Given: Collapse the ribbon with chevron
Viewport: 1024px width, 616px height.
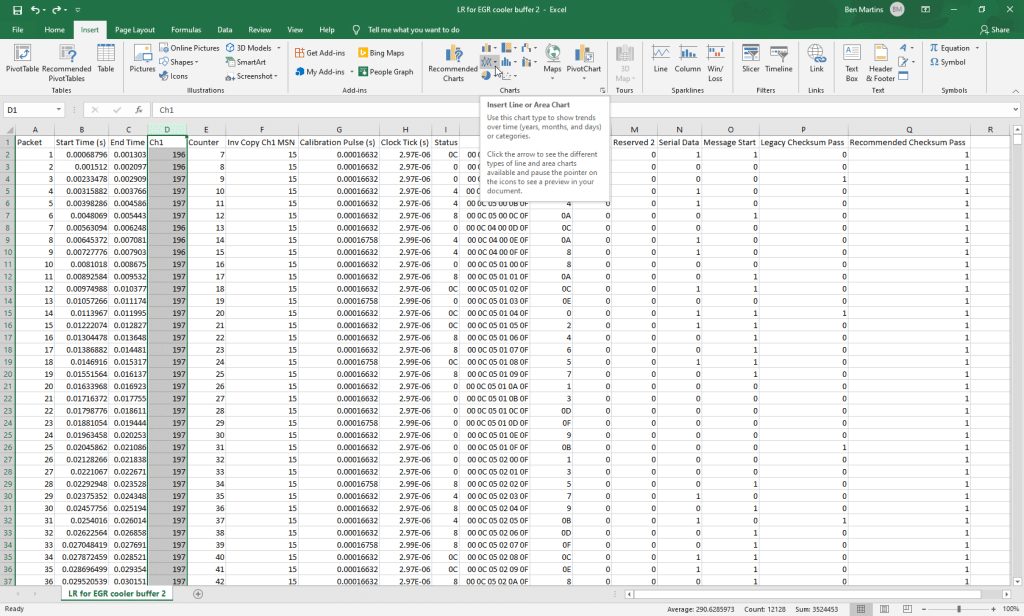Looking at the screenshot, I should (1016, 91).
